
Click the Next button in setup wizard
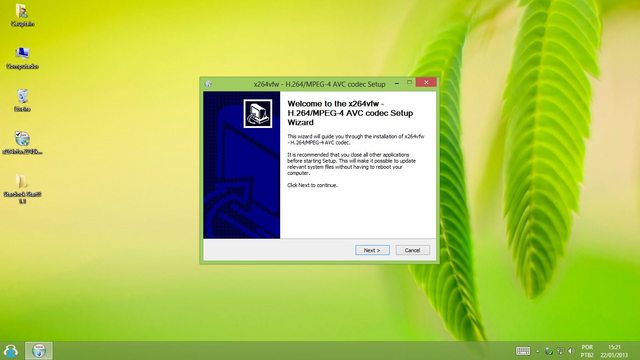click(372, 250)
